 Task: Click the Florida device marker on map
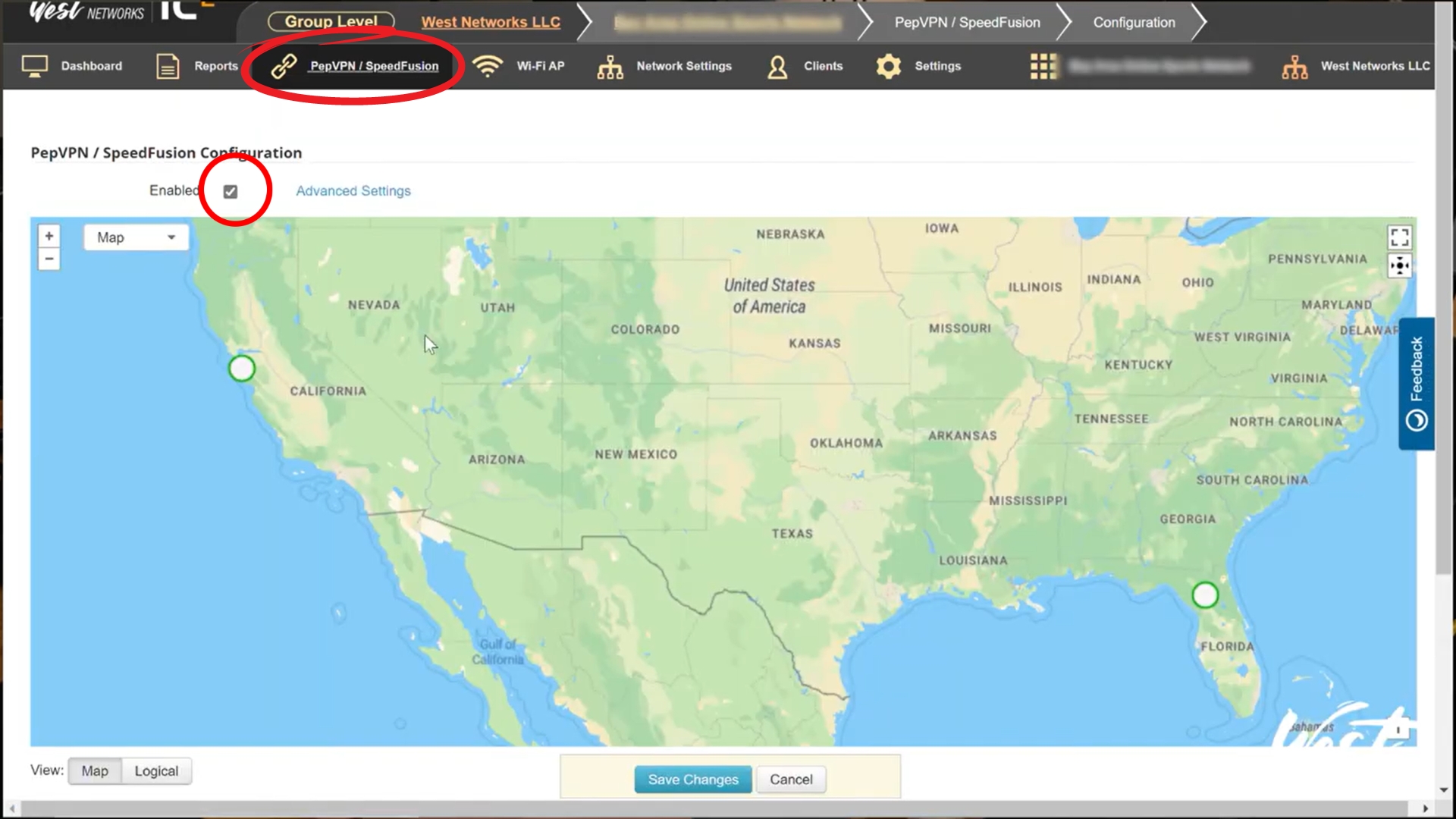1204,595
